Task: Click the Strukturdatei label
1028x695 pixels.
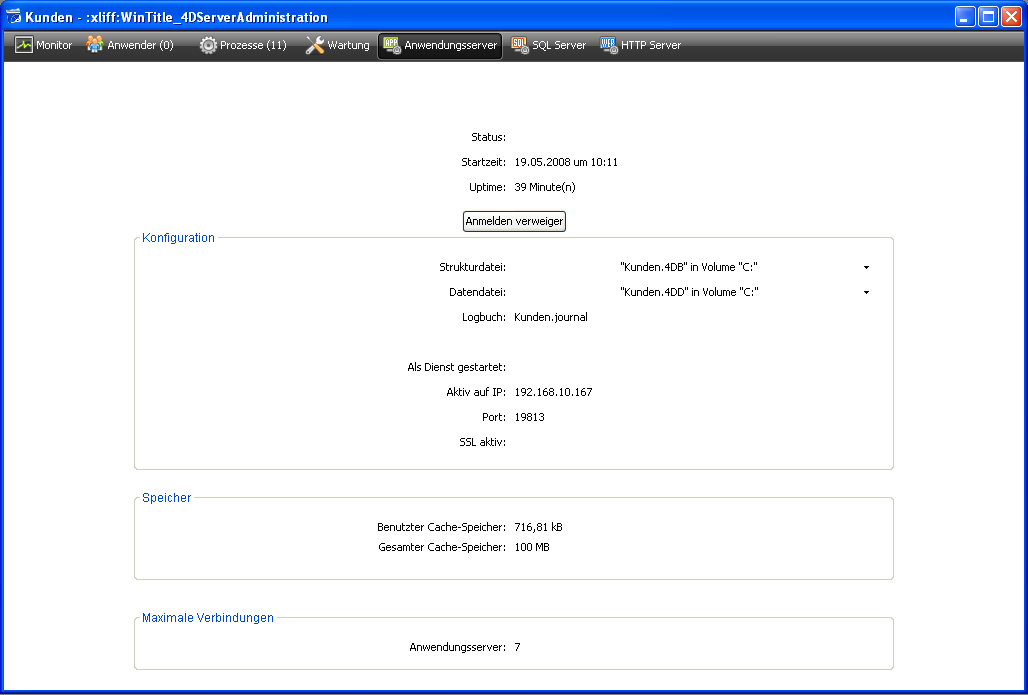Action: [472, 267]
